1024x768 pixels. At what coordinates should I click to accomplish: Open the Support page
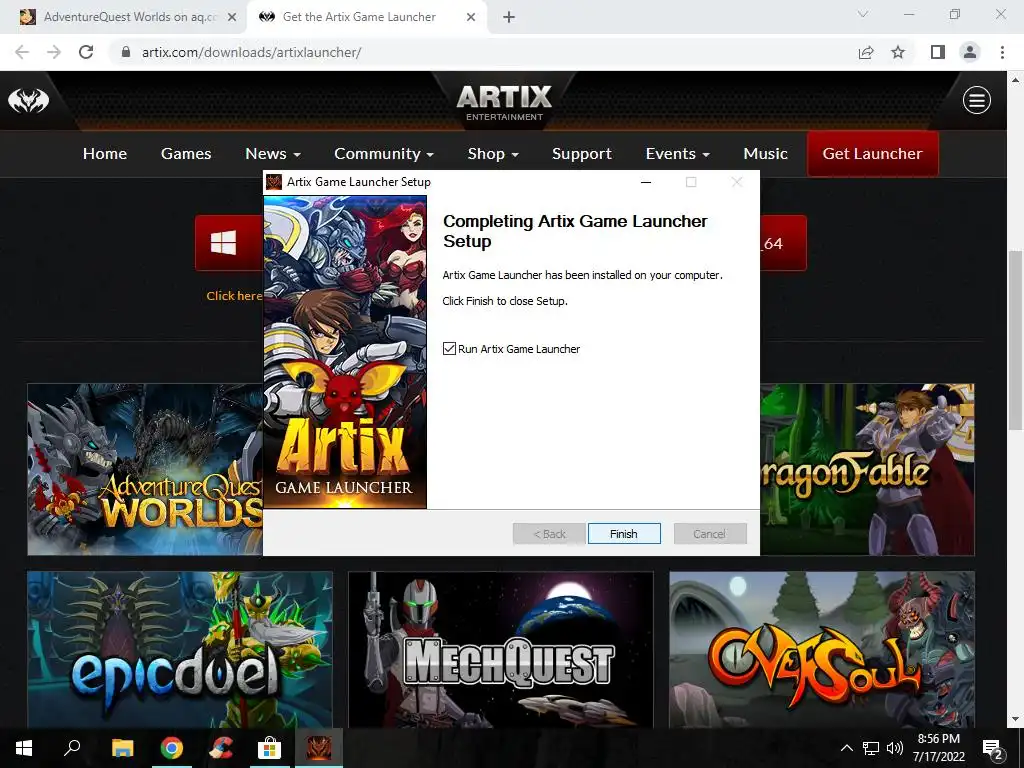582,153
